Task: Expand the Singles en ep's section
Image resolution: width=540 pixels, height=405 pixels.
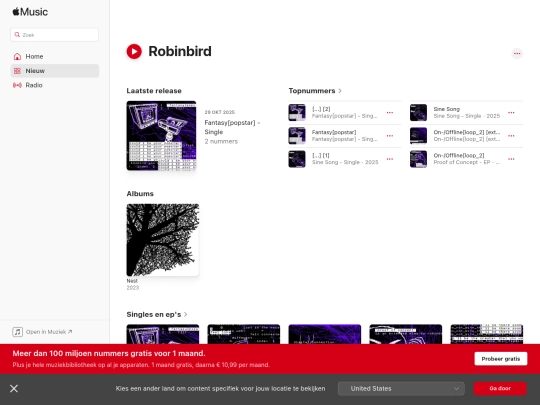Action: tap(157, 314)
